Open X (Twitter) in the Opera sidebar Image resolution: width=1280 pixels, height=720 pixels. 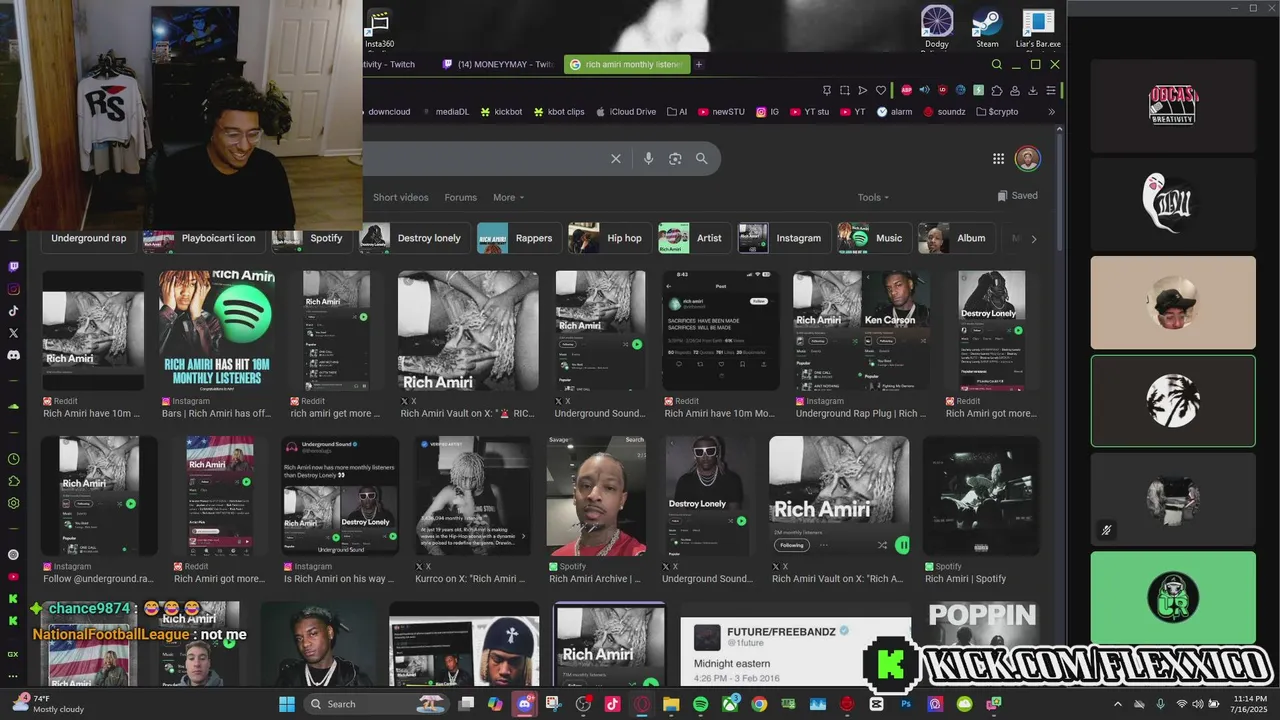click(x=13, y=333)
